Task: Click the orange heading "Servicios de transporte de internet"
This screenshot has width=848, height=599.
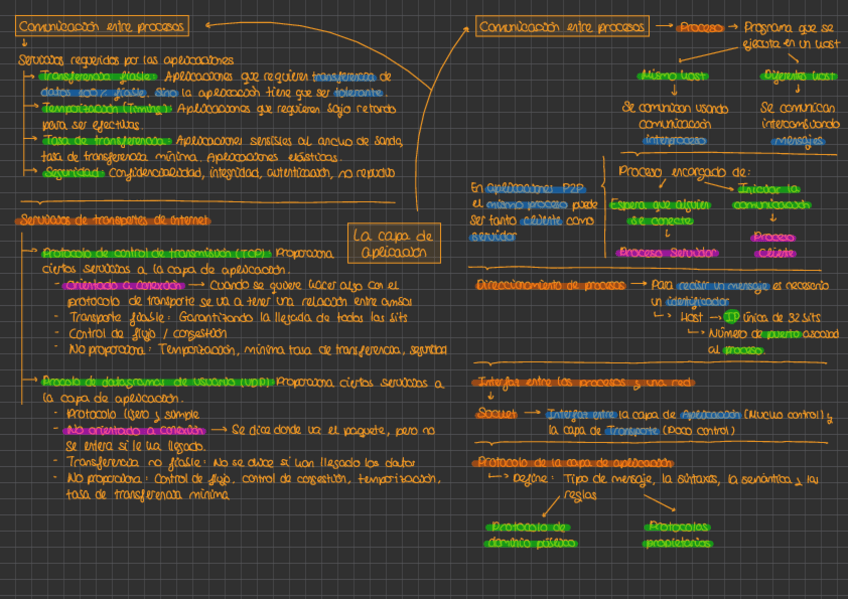Action: [114, 220]
